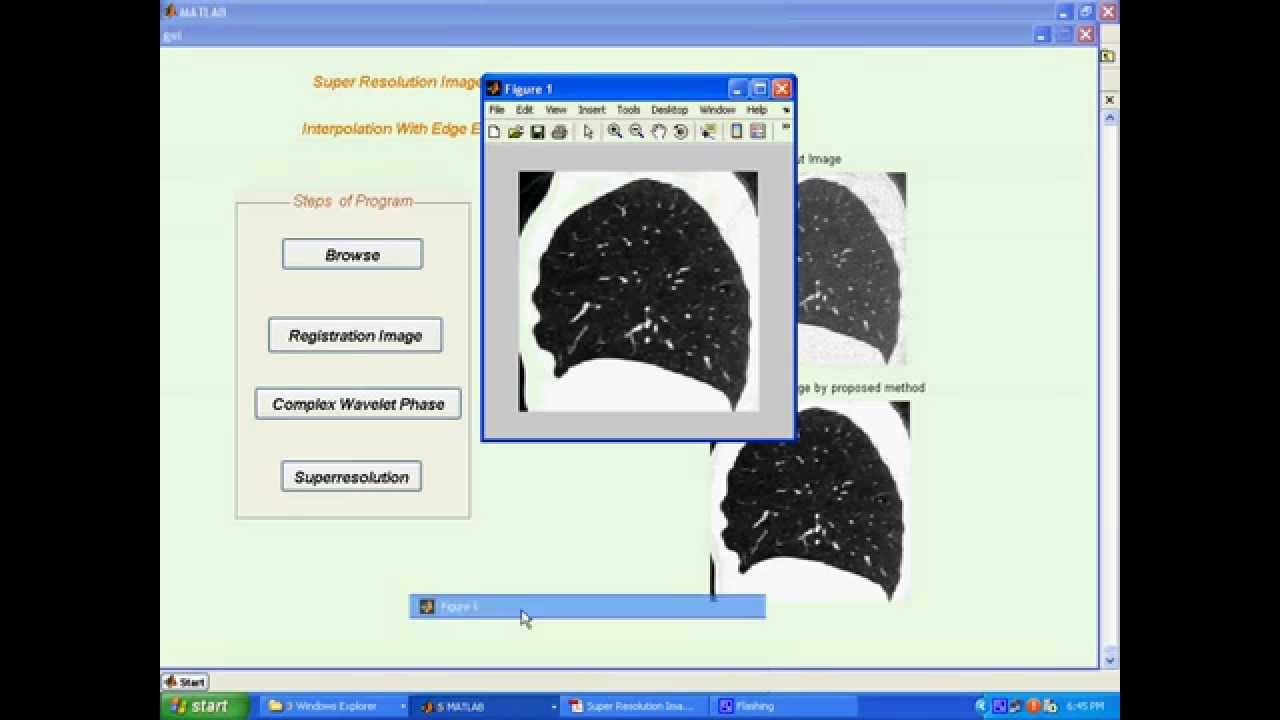1280x720 pixels.
Task: Click the scroll up arrow on right scrollbar
Action: [1109, 118]
